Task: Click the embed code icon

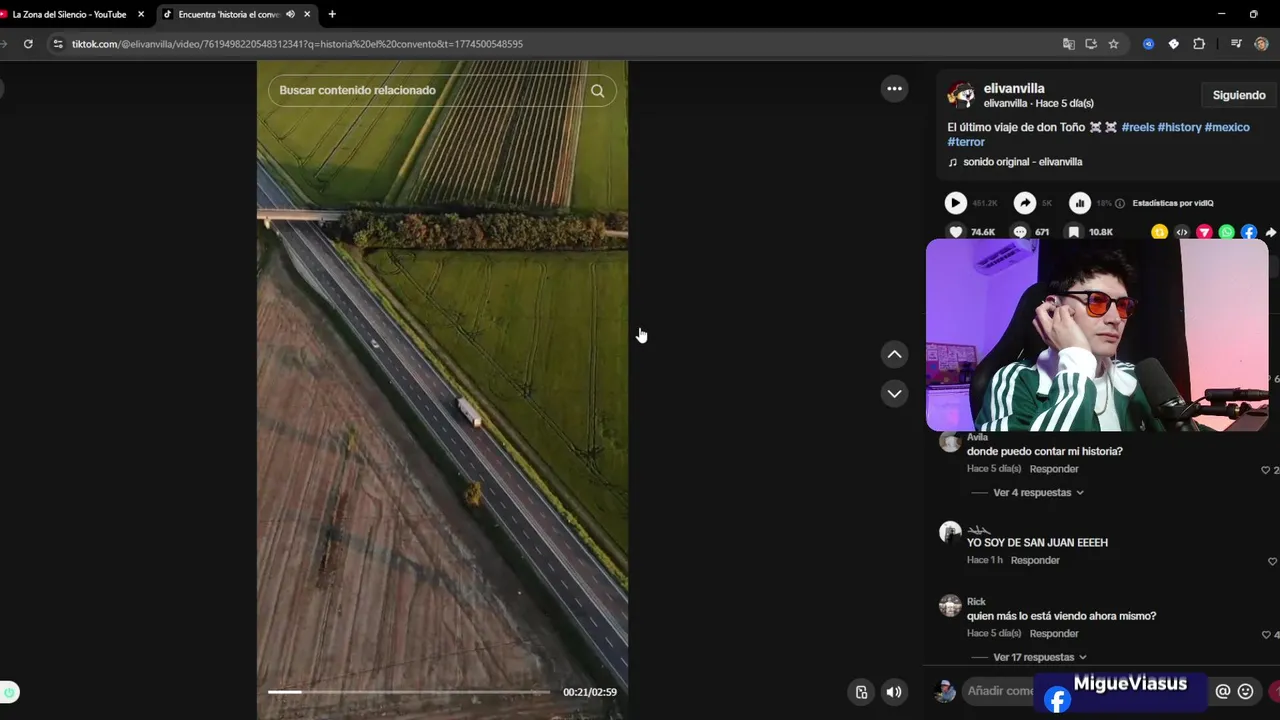Action: click(1182, 232)
